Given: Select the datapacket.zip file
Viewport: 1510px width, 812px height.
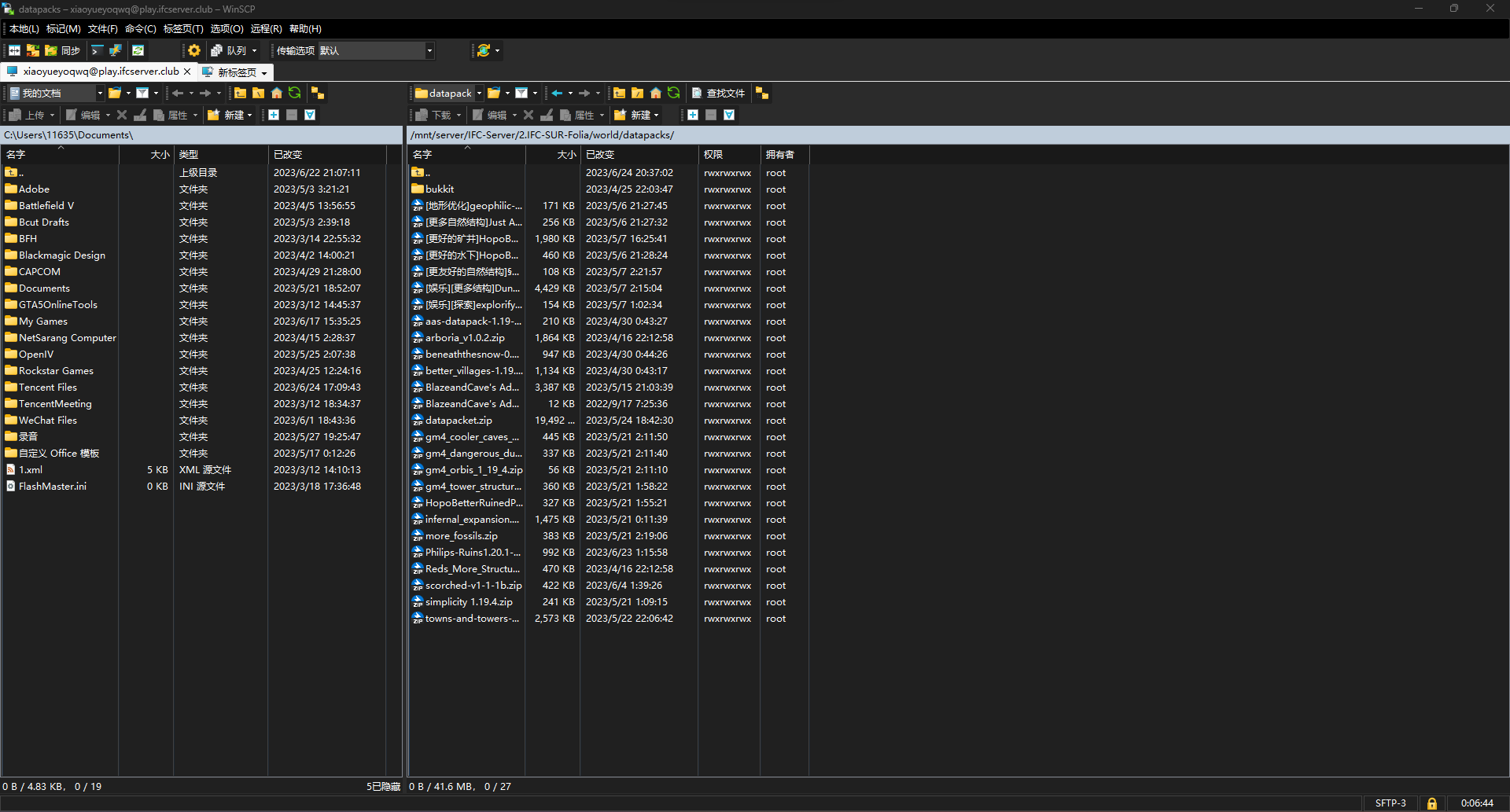Looking at the screenshot, I should point(458,420).
